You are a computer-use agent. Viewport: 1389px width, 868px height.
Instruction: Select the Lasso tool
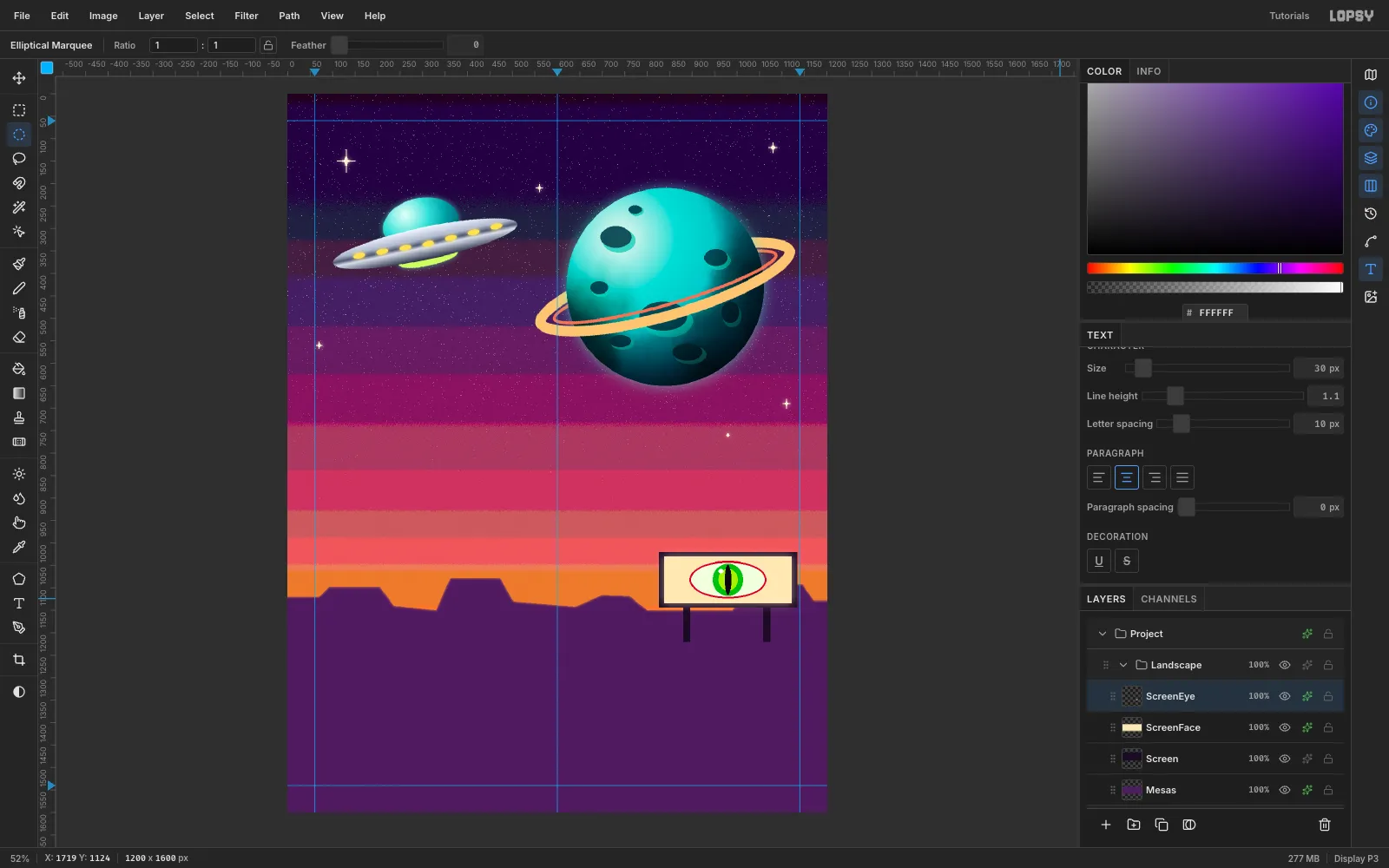(19, 159)
